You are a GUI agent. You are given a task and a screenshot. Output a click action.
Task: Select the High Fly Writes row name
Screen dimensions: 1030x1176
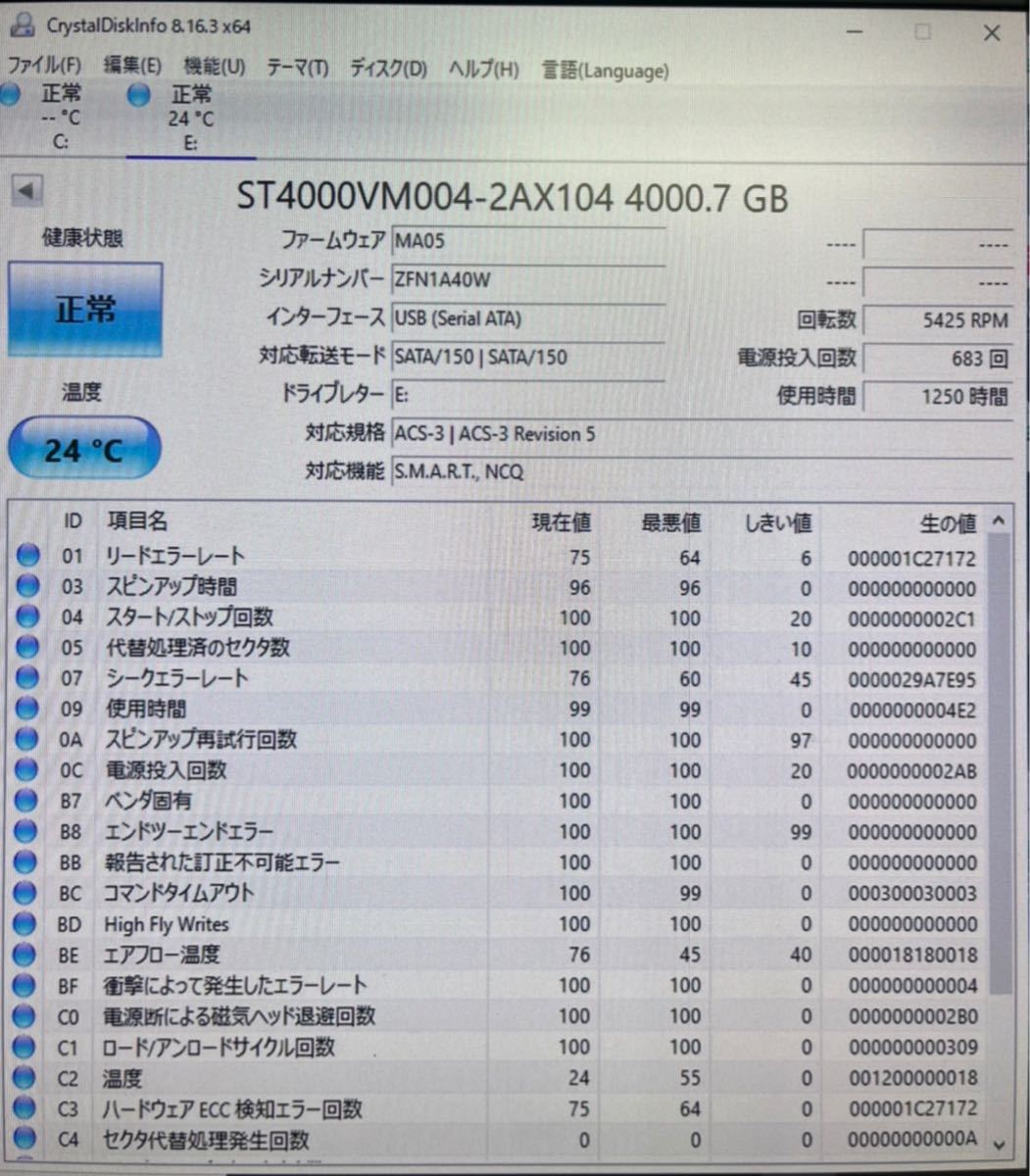pos(167,924)
